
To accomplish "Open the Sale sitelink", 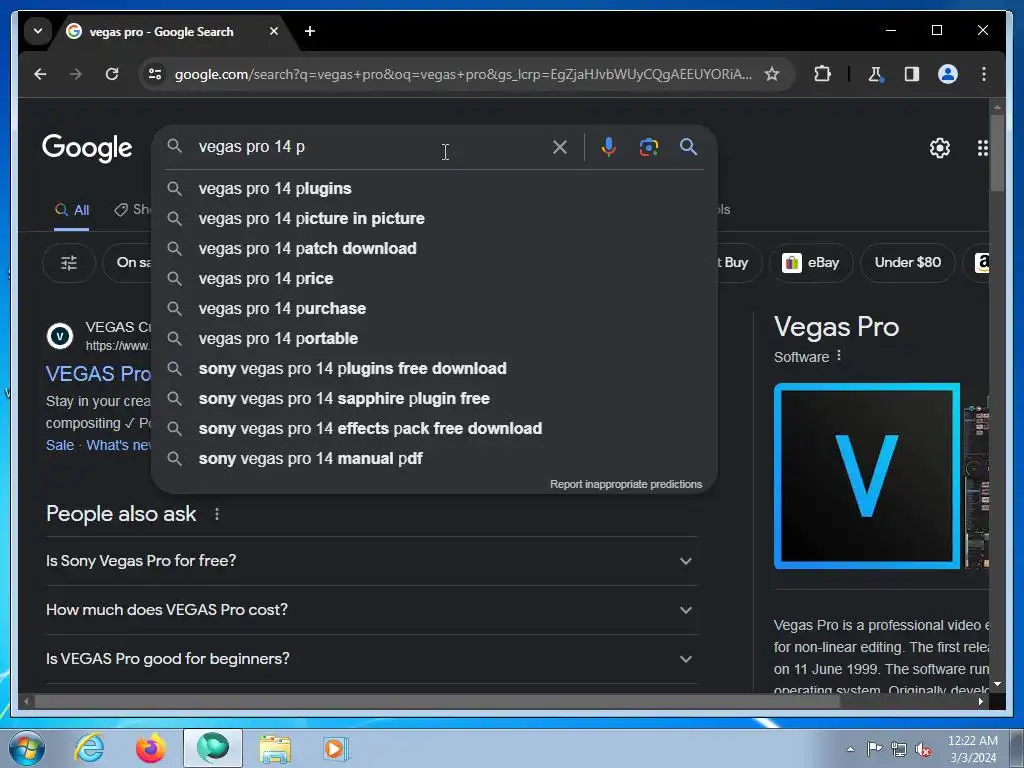I will point(59,445).
